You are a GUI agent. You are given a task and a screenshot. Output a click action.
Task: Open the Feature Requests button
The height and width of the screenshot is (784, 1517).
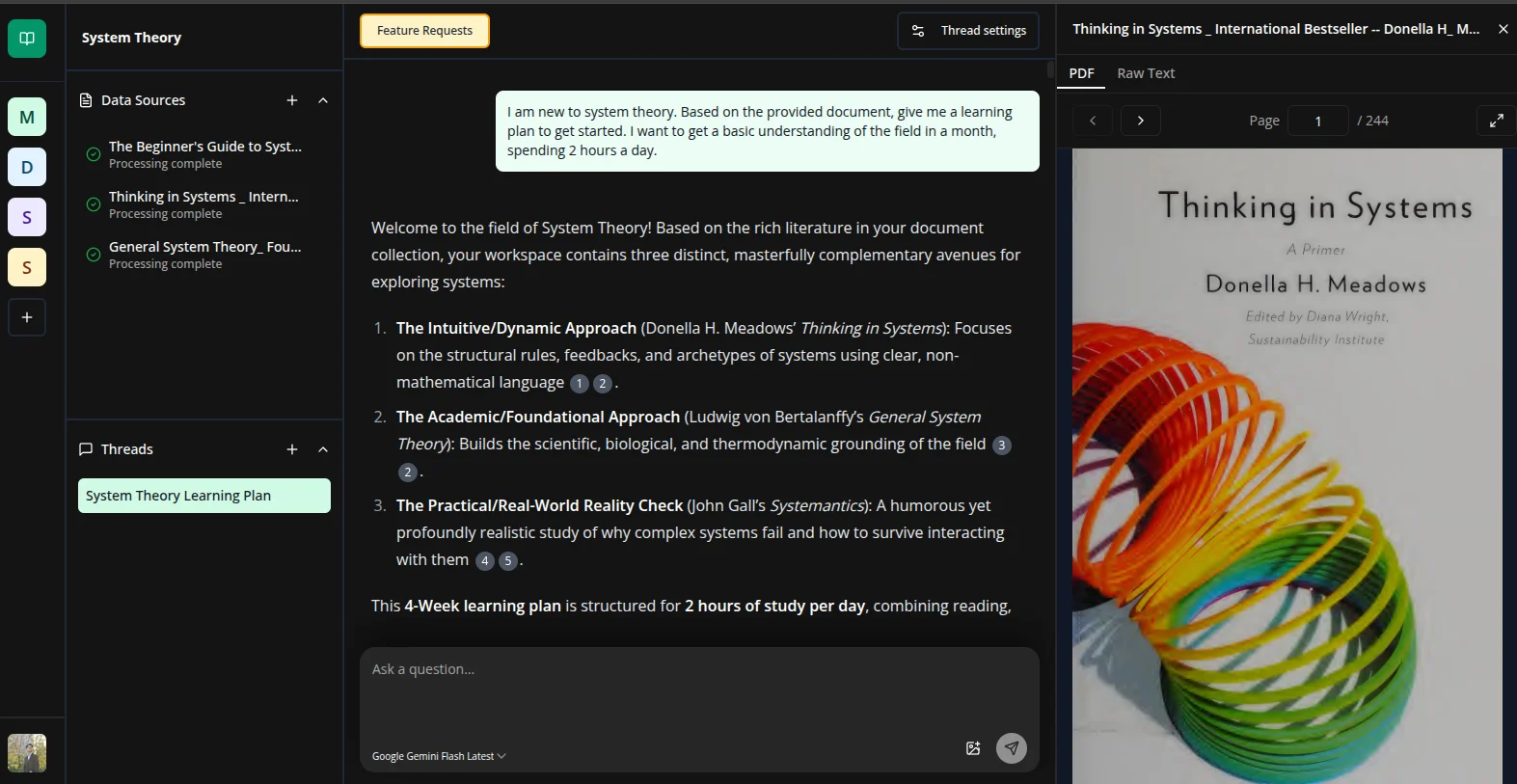(424, 31)
